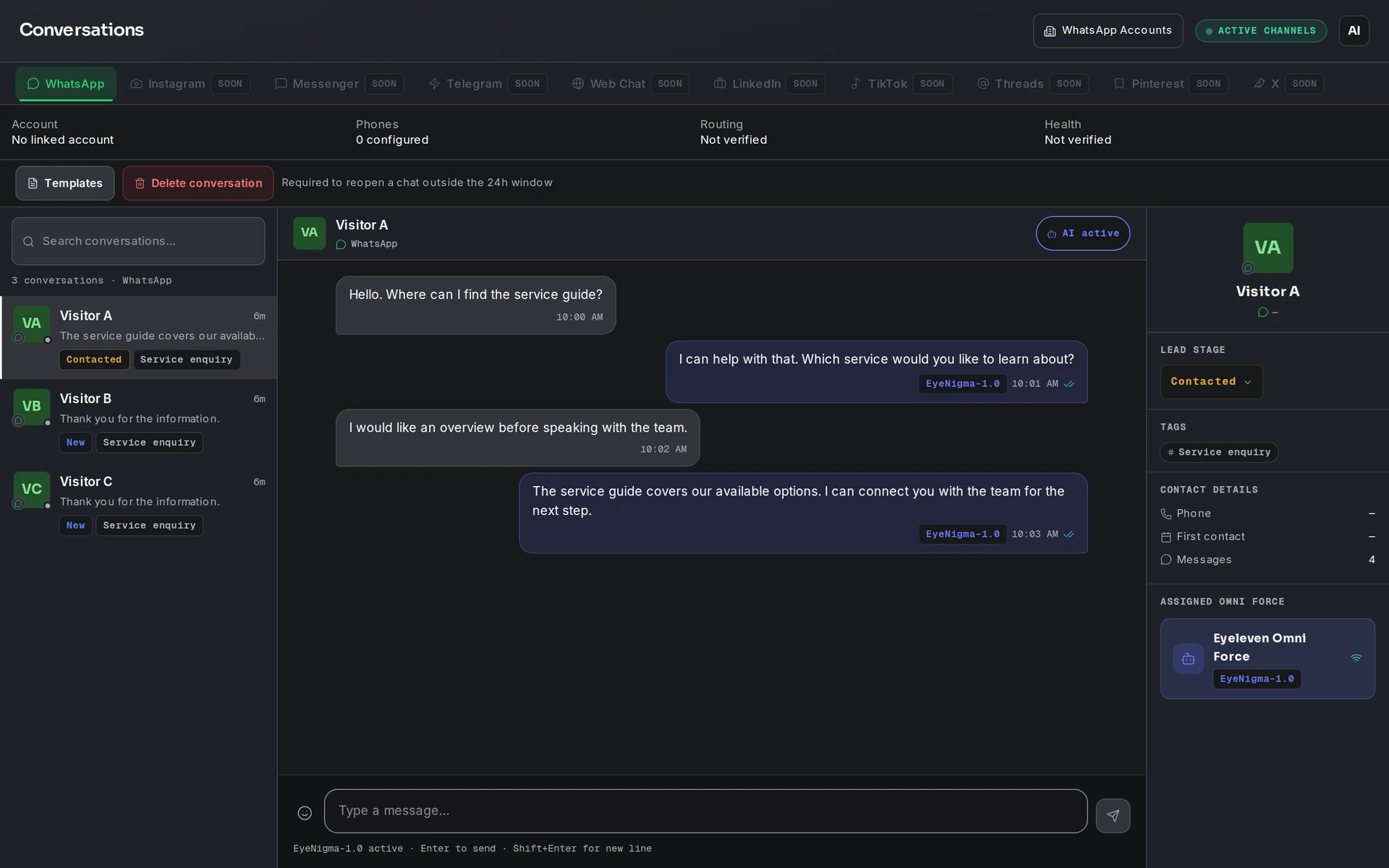Click the VA avatar in chat header

click(x=309, y=233)
